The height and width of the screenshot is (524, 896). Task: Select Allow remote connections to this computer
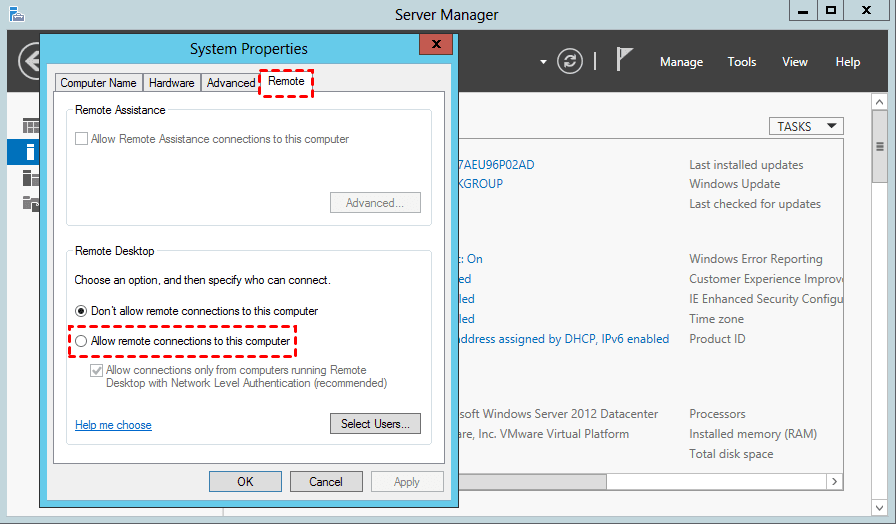pyautogui.click(x=183, y=341)
